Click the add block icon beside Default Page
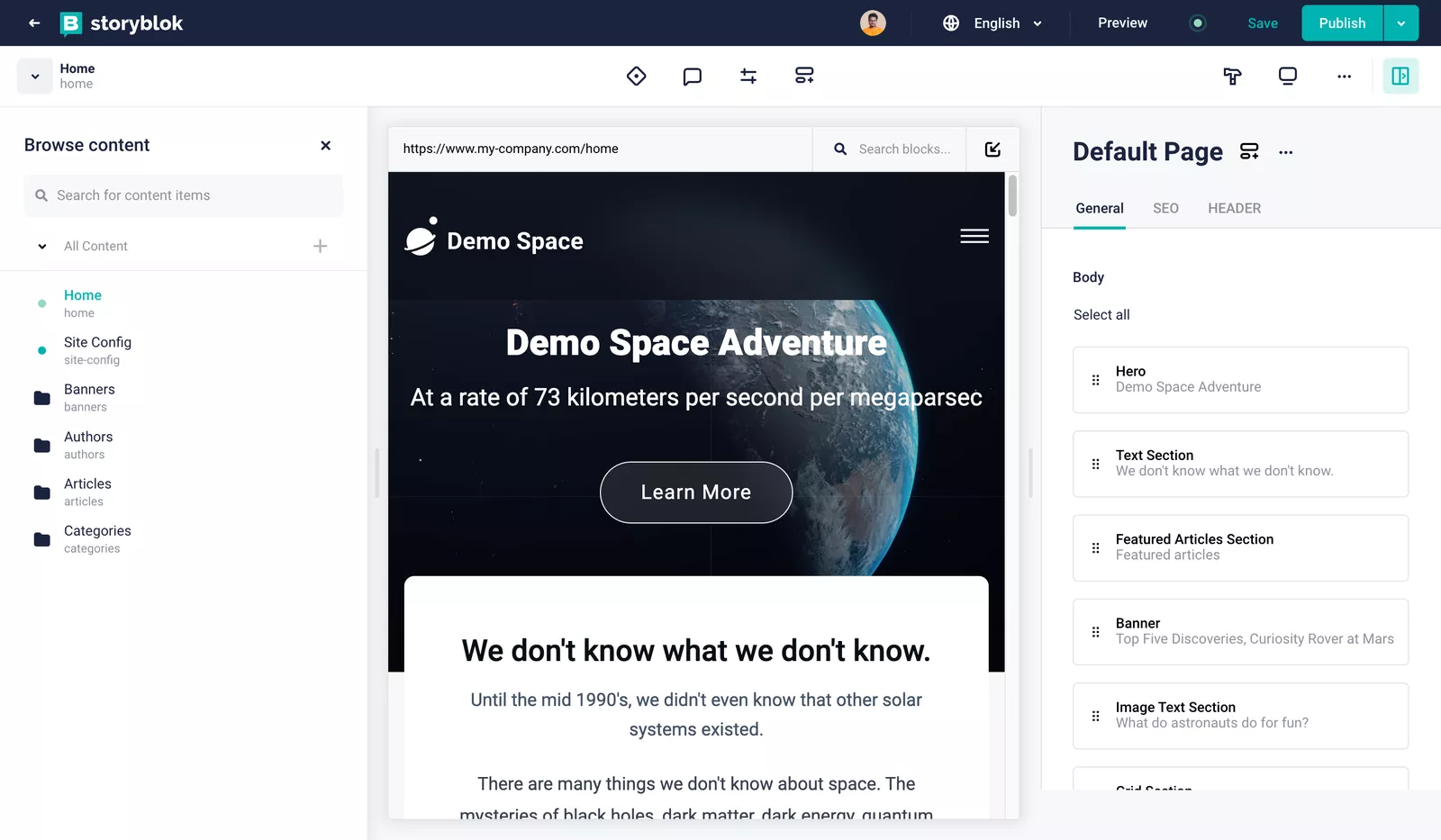Screen dimensions: 1441x840 [x=1249, y=152]
